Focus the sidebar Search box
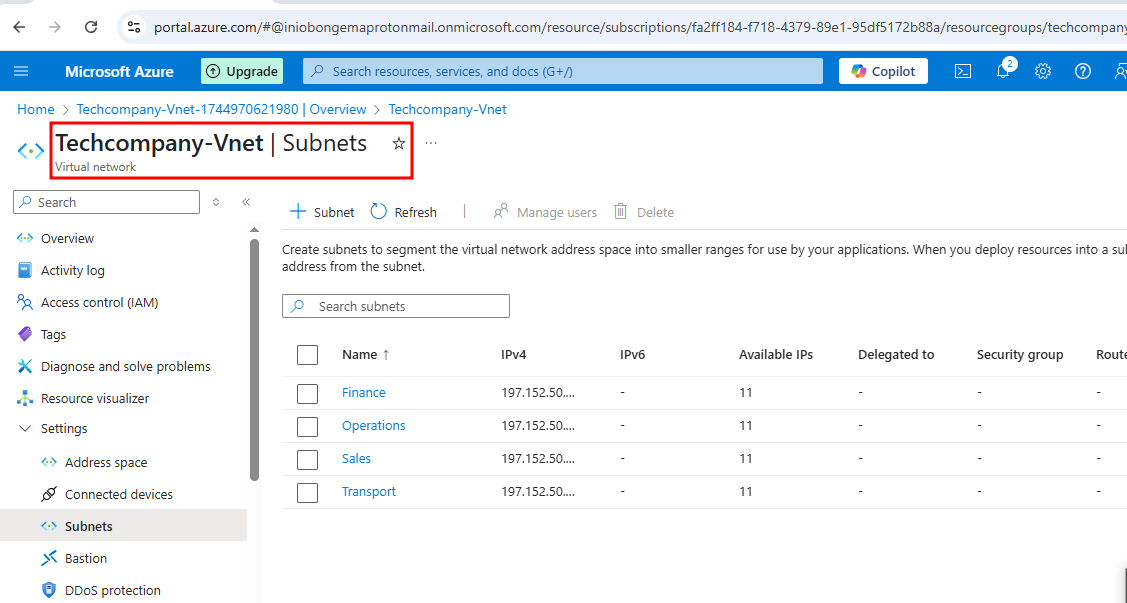1127x603 pixels. pos(106,202)
